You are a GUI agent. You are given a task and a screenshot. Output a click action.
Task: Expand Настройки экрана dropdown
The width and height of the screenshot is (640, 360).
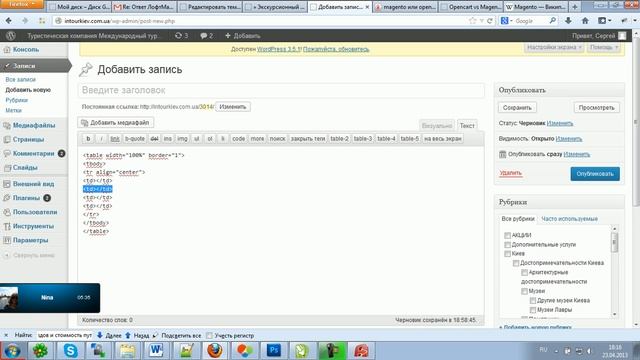[x=554, y=47]
